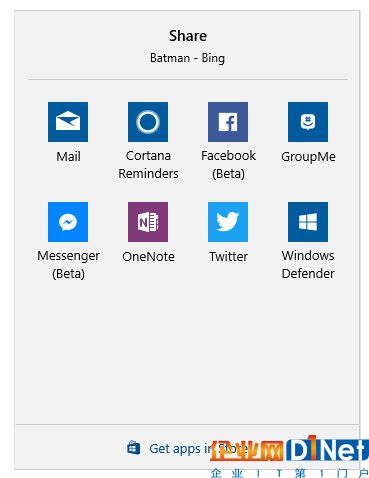The width and height of the screenshot is (369, 478).
Task: Click the Mail text label
Action: [68, 156]
